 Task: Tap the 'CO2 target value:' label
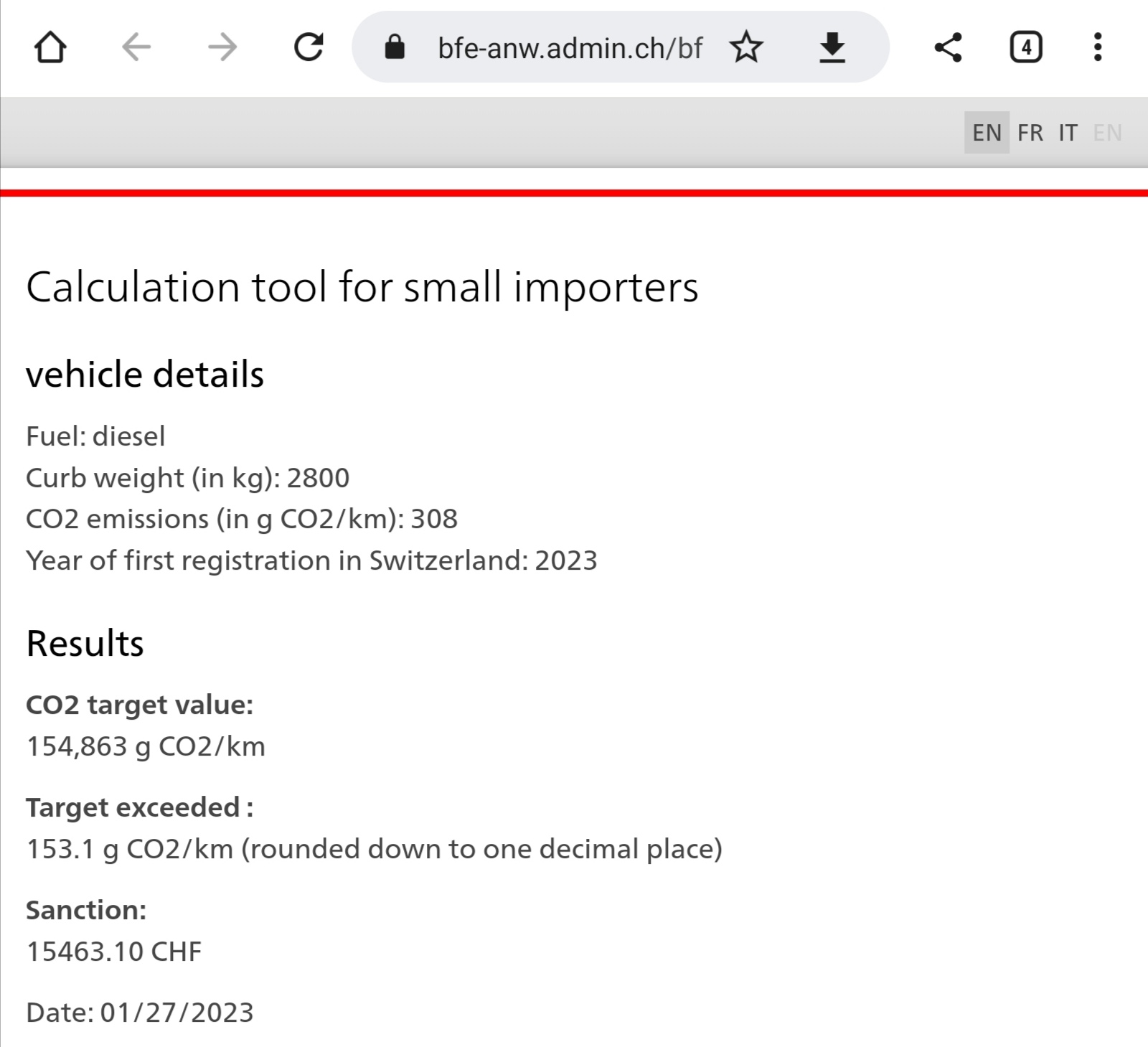[x=140, y=705]
